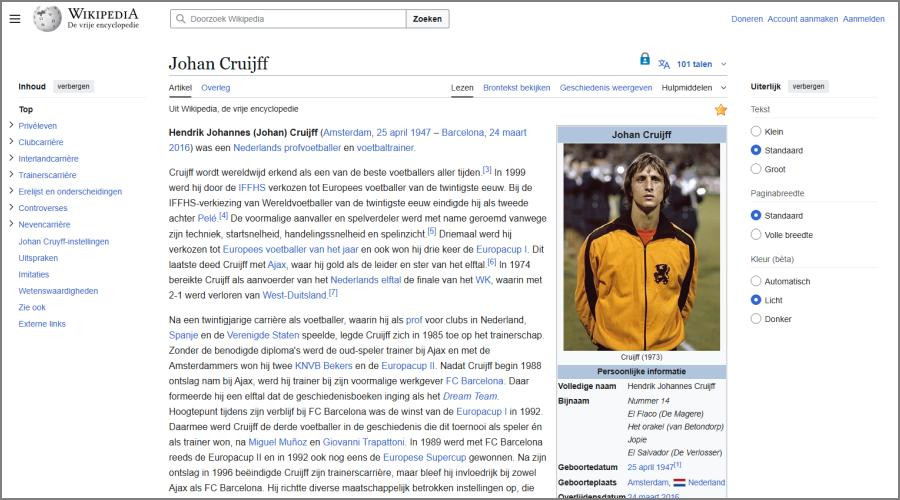This screenshot has width=900, height=500.
Task: Select Klein text size
Action: (x=756, y=131)
